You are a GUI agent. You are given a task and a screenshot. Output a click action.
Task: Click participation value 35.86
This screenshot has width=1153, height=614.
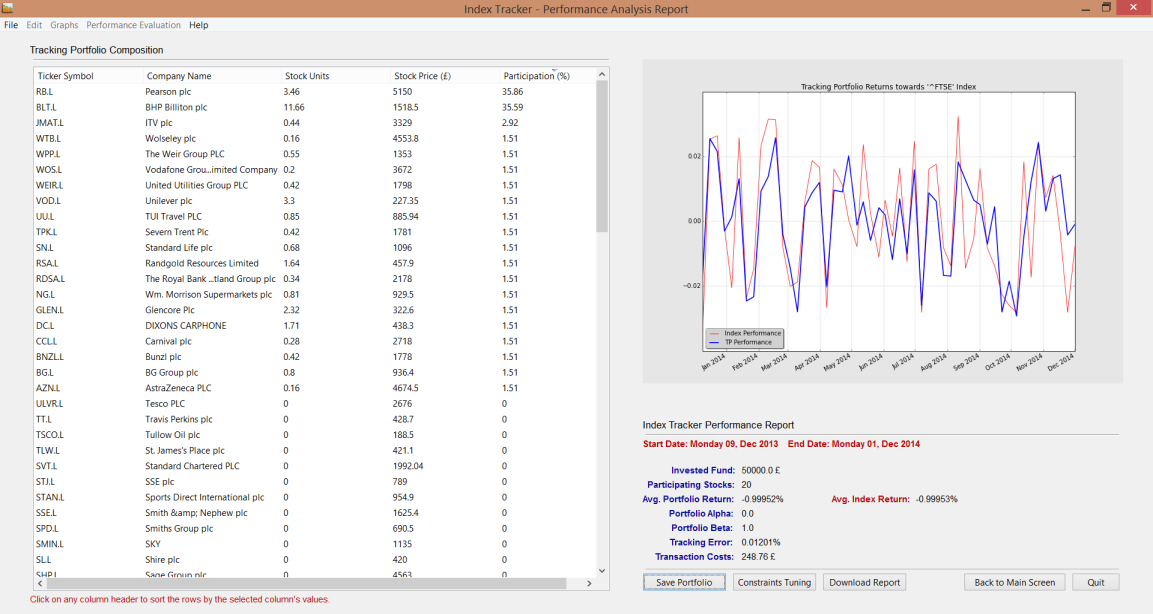(513, 92)
